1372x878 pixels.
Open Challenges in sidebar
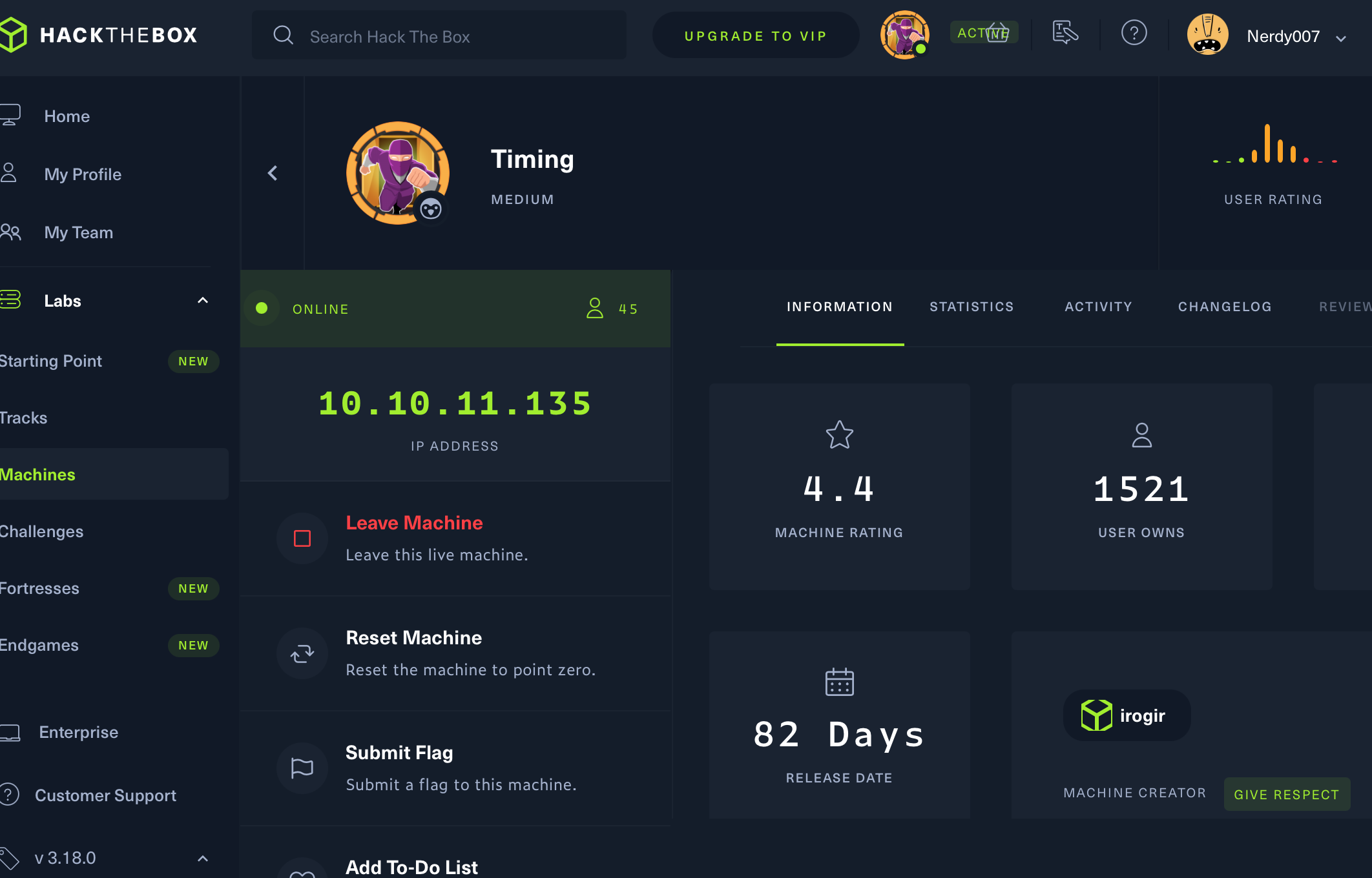(x=41, y=531)
